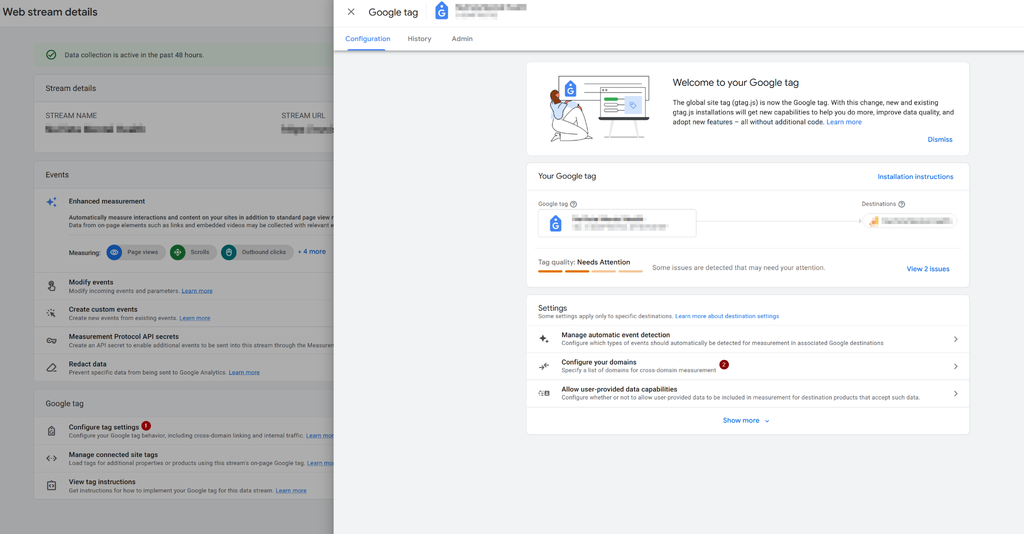Click the blue Google tag logo in header
The image size is (1024, 534).
pos(441,11)
